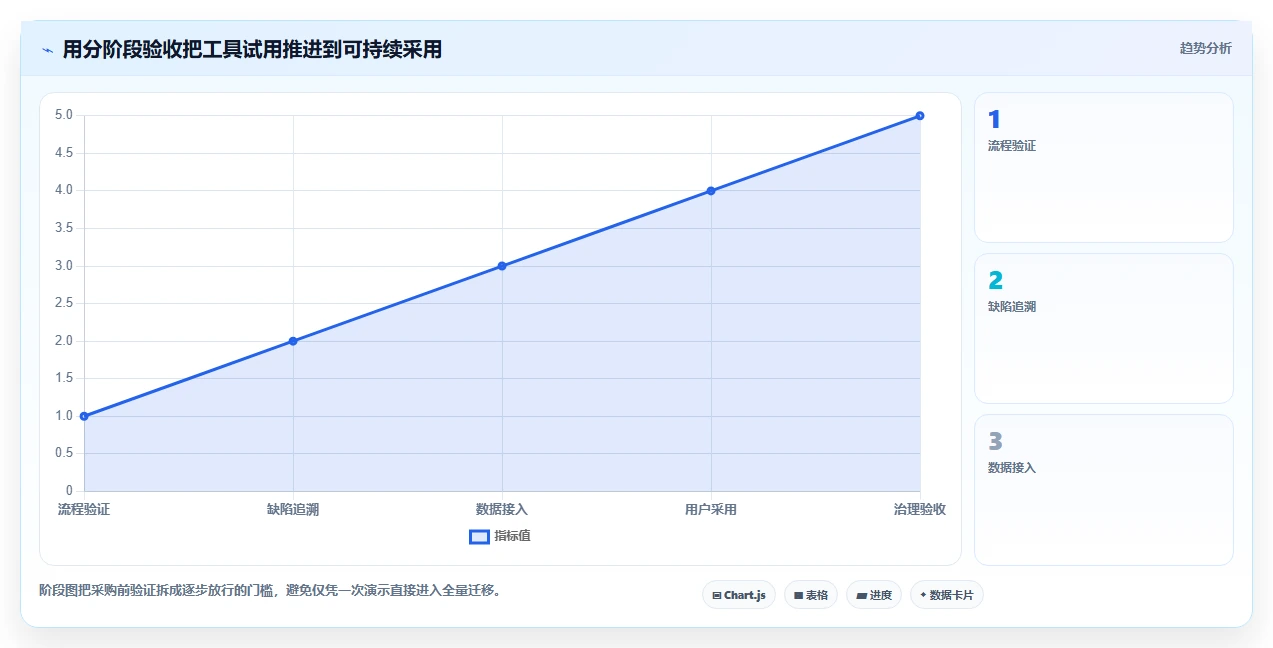
Task: Select the 进度 tag chip
Action: 874,595
